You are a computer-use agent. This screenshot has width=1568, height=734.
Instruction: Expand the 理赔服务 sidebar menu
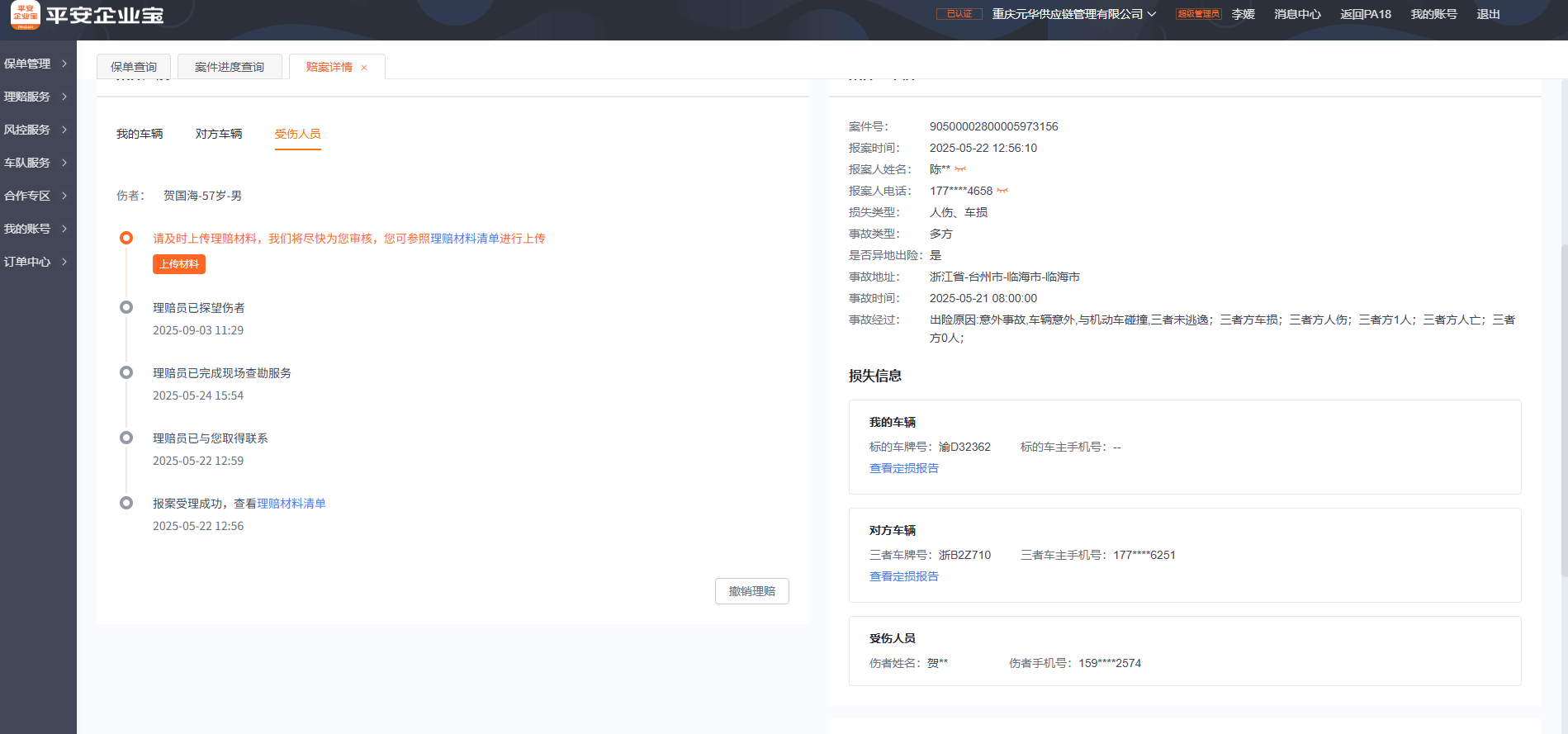[36, 97]
